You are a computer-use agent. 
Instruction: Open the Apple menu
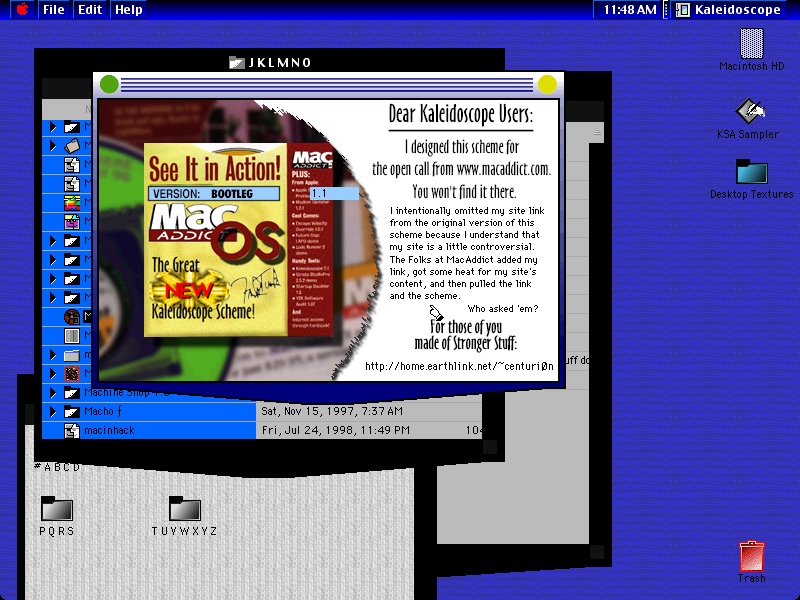[22, 9]
